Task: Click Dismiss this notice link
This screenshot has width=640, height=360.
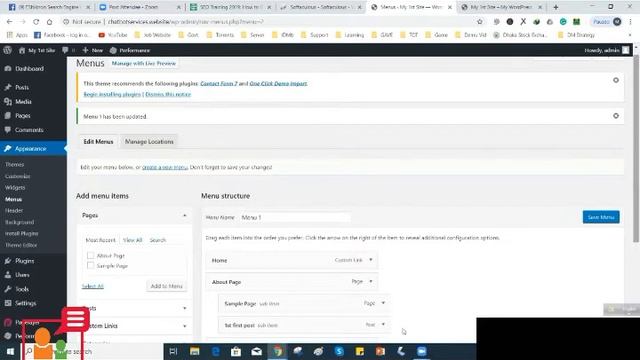Action: tap(168, 94)
